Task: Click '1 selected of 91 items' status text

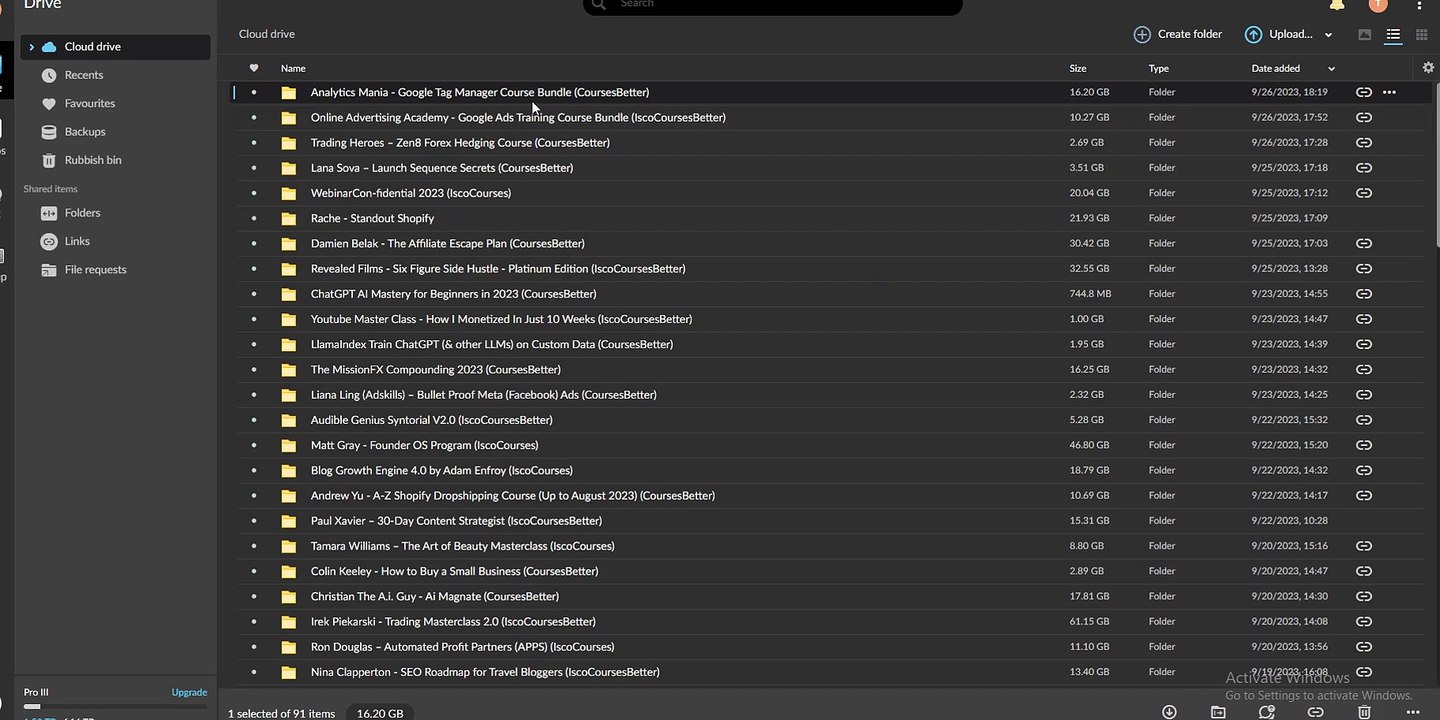Action: point(282,714)
